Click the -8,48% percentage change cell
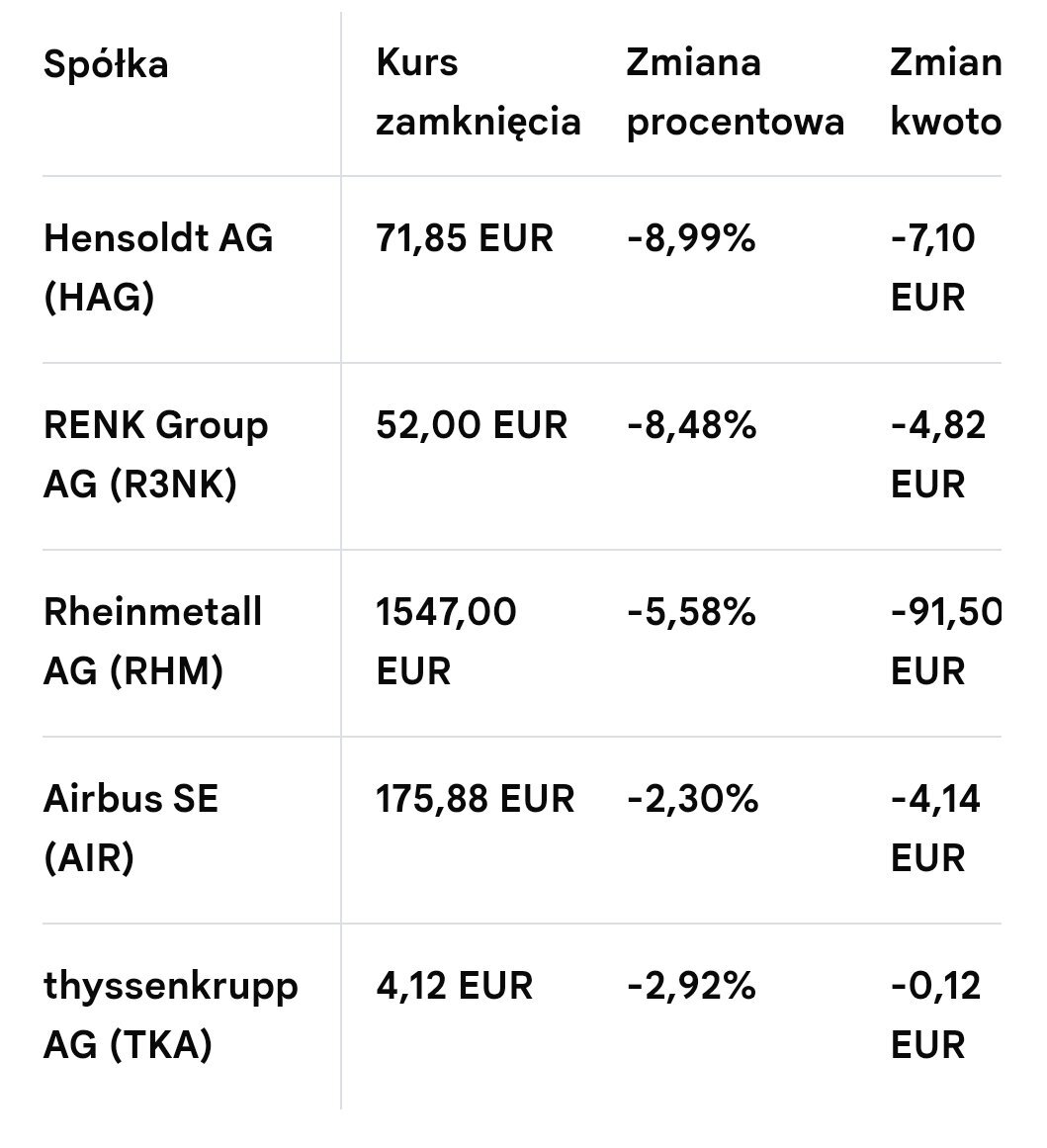Screen dimensions: 1047x1148 pos(691,426)
